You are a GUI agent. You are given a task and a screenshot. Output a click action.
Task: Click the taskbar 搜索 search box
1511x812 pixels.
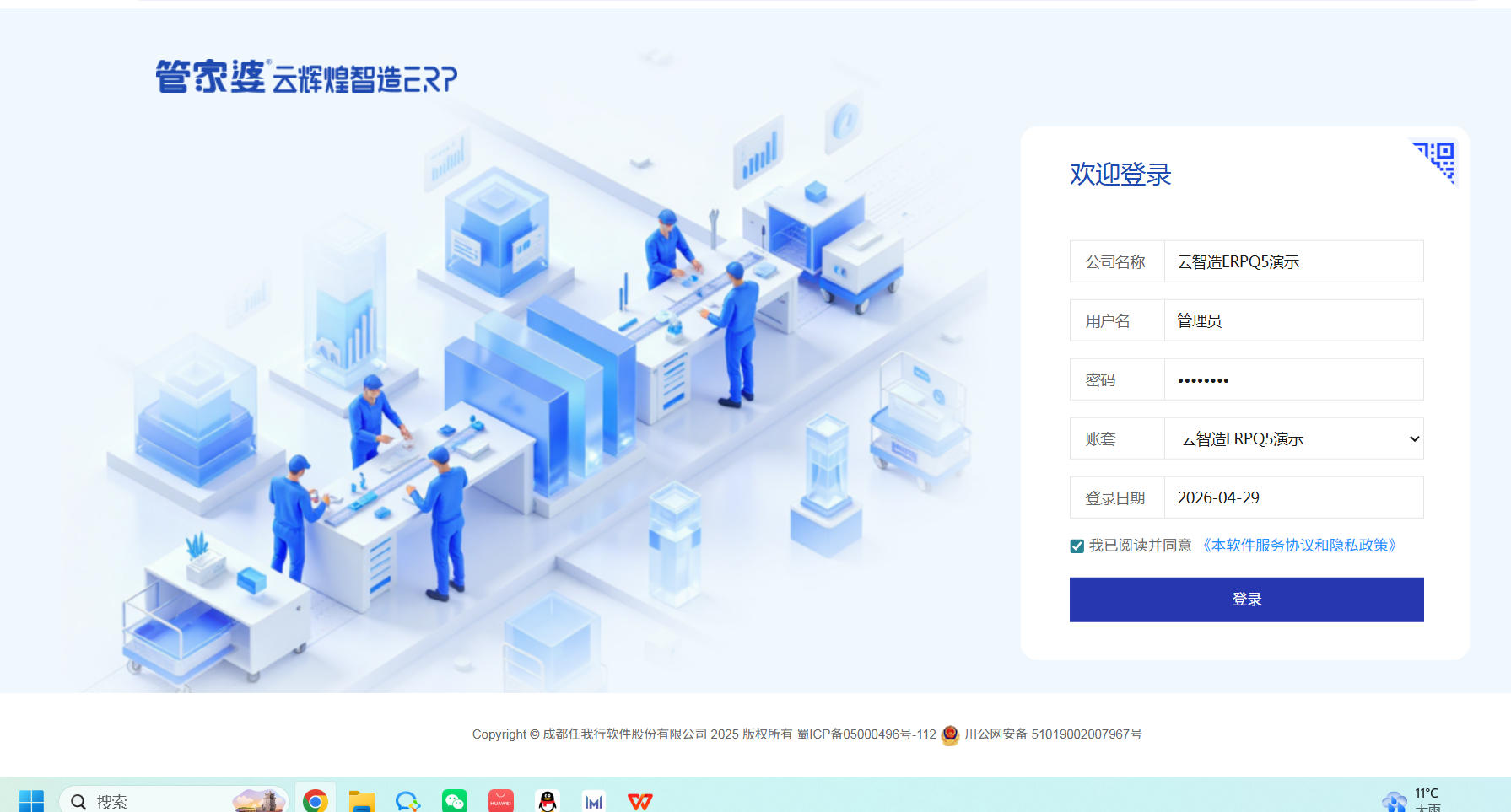tap(173, 801)
